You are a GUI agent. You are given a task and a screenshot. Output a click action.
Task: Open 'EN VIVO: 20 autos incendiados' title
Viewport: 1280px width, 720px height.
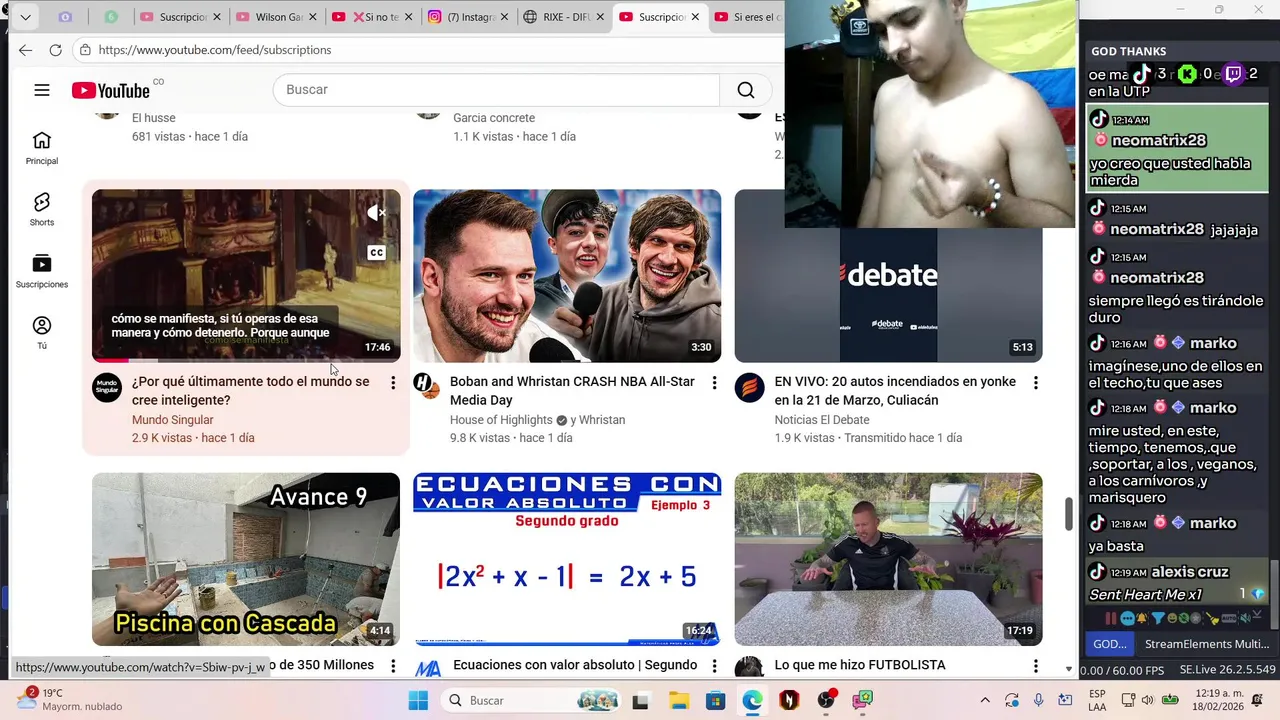[x=895, y=391]
